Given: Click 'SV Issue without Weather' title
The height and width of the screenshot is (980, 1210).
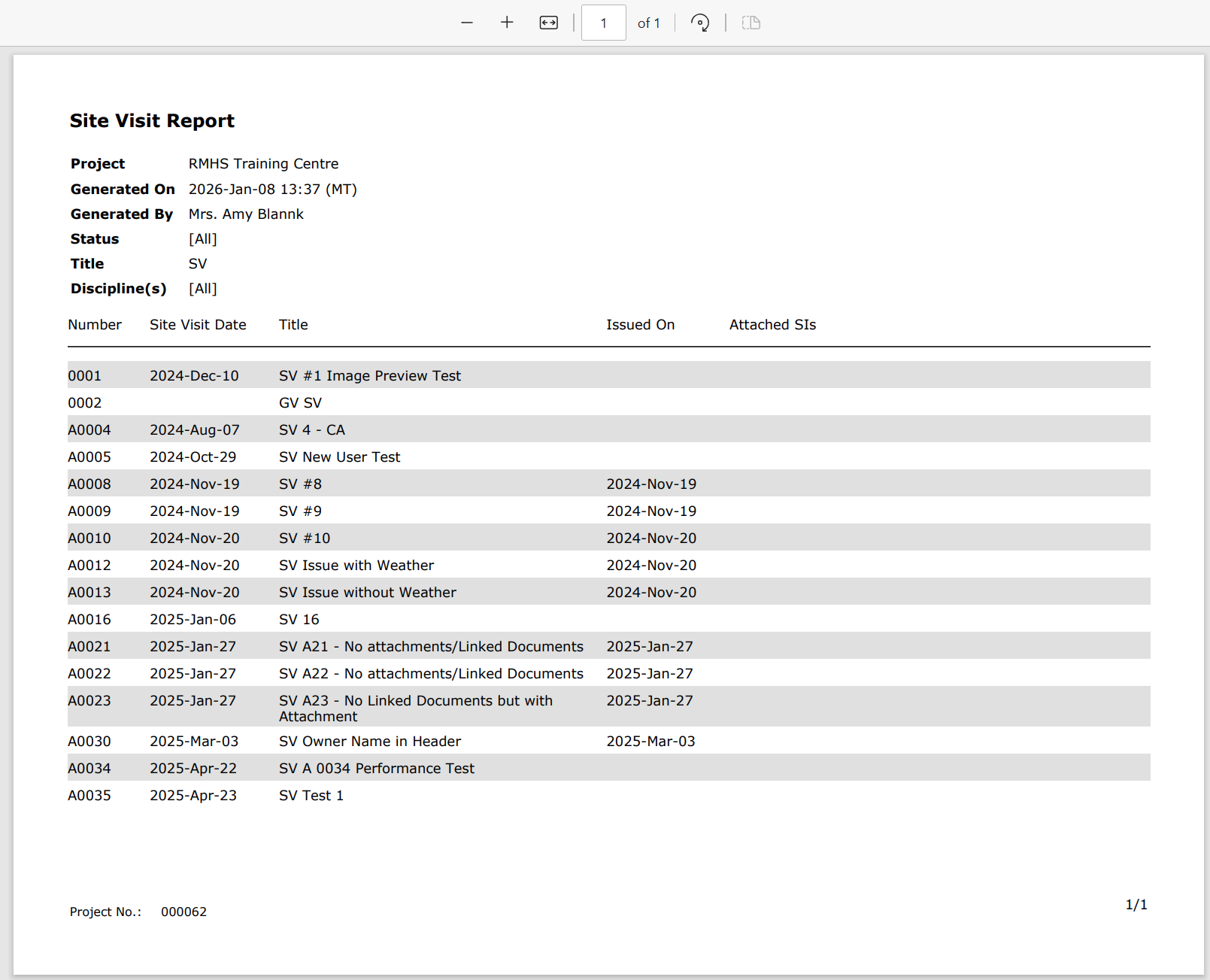Looking at the screenshot, I should point(368,593).
